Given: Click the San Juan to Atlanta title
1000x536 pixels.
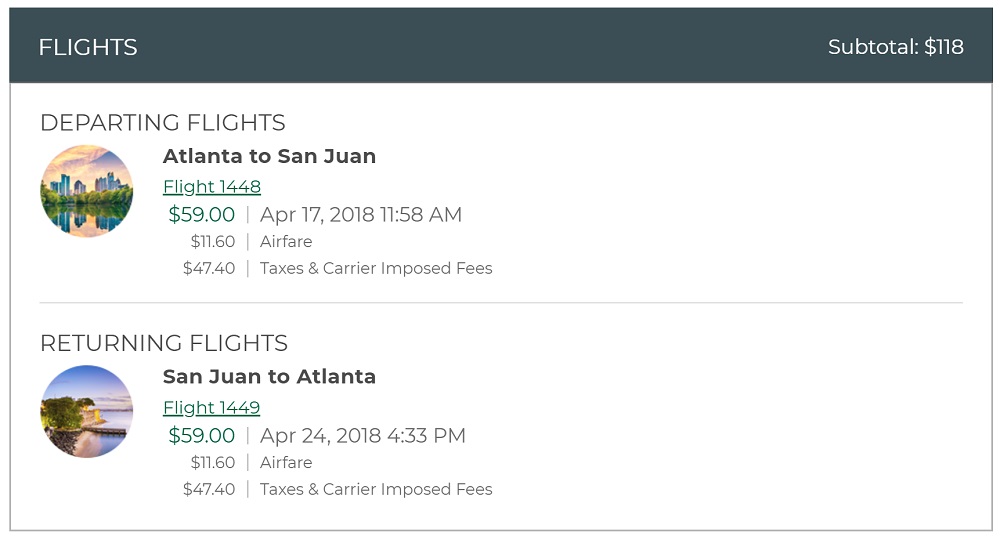Looking at the screenshot, I should [269, 377].
